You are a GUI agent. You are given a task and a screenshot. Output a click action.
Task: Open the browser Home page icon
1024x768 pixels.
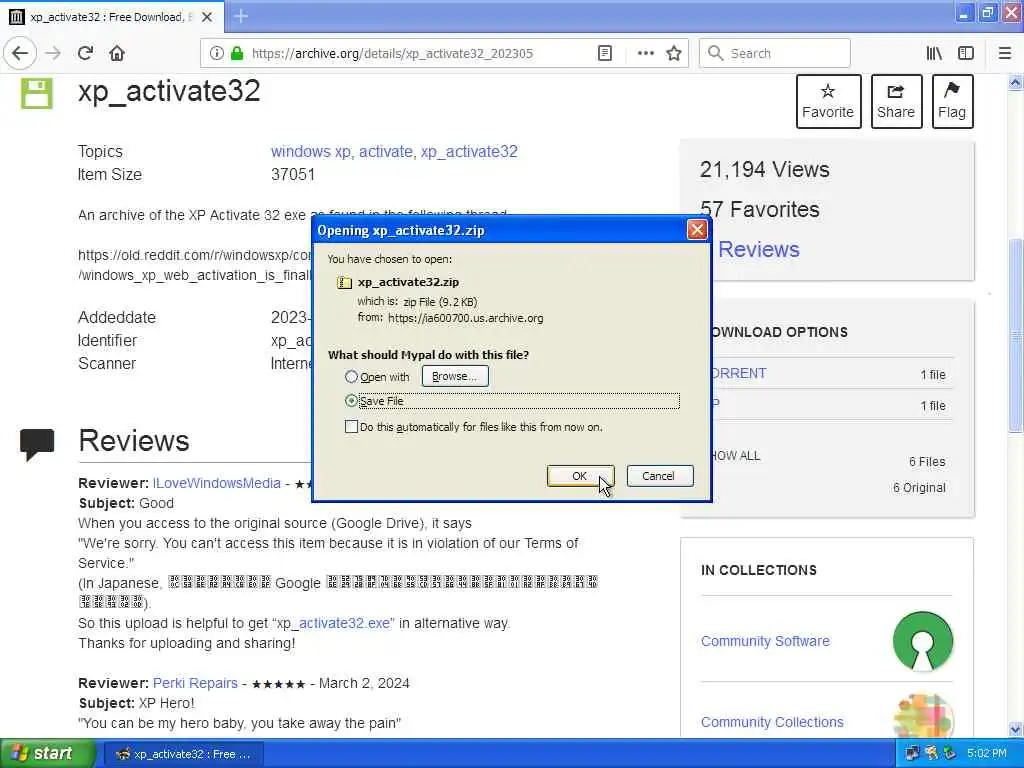tap(117, 53)
